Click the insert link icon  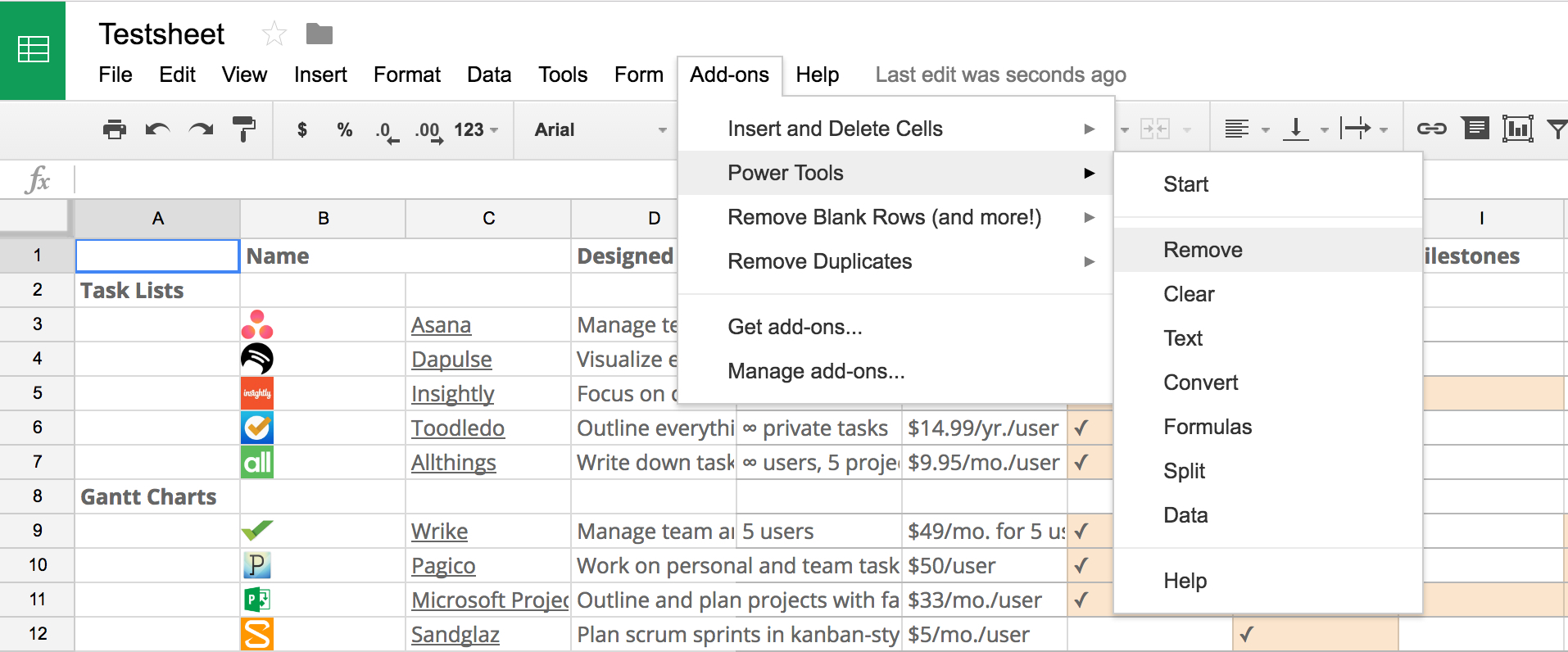click(x=1431, y=129)
